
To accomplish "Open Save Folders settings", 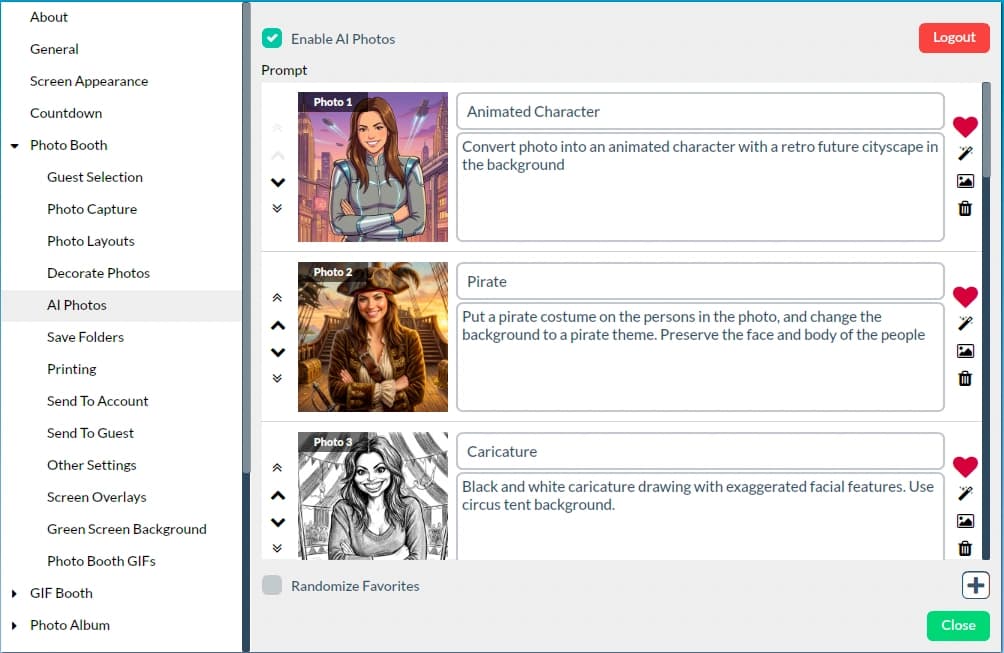I will click(x=85, y=337).
